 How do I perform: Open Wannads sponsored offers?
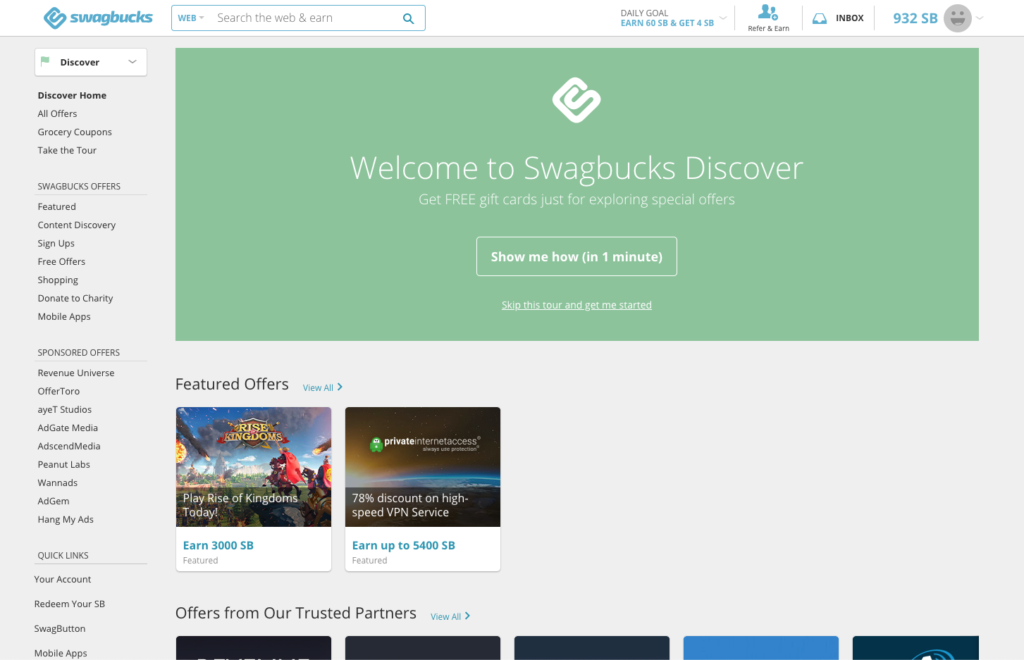[x=57, y=482]
